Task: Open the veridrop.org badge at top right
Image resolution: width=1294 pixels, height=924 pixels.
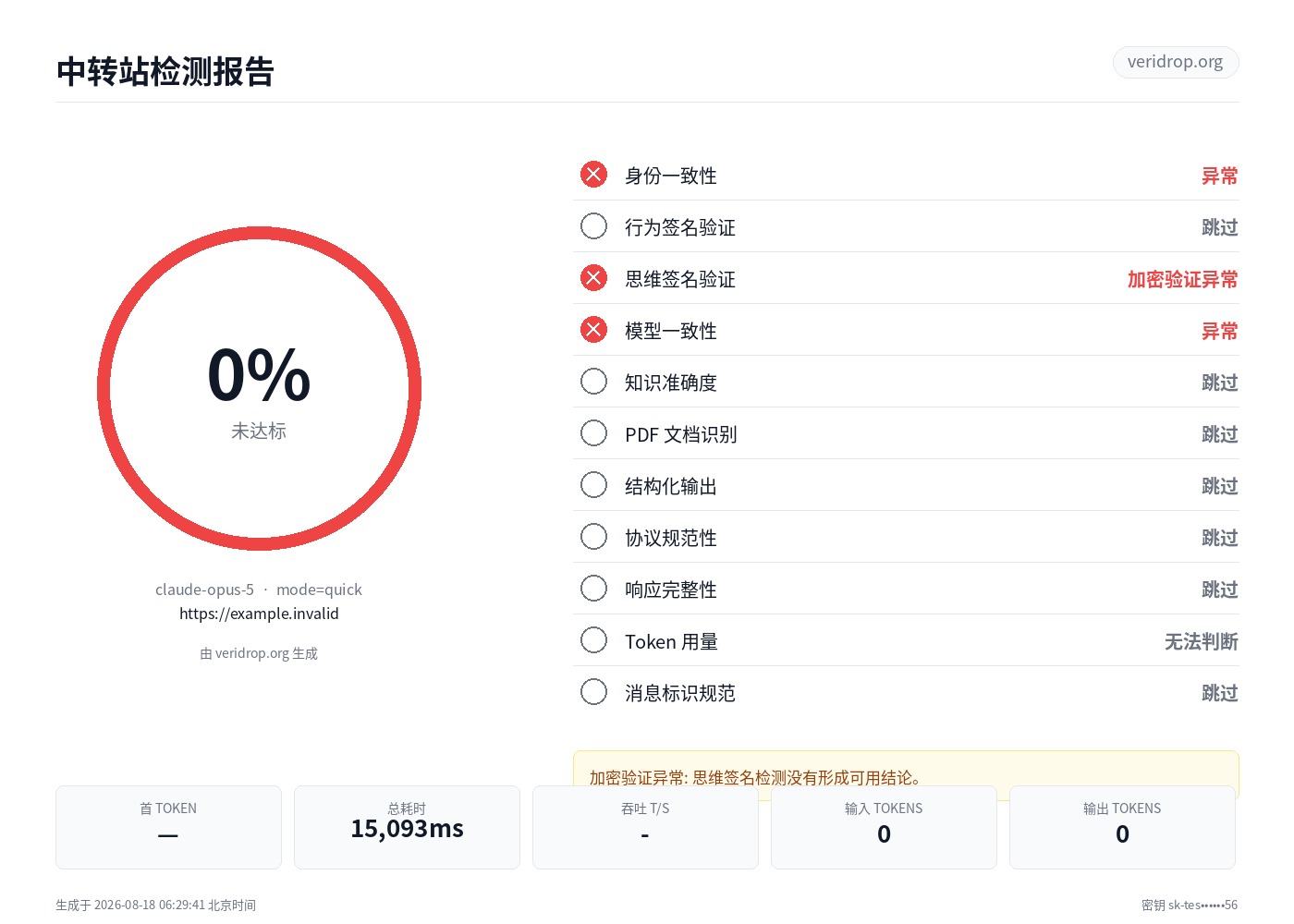Action: [1176, 62]
